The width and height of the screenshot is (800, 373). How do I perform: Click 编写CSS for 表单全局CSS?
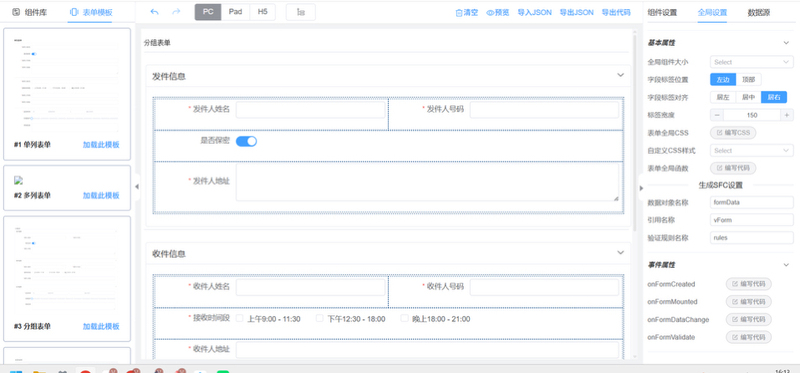733,133
